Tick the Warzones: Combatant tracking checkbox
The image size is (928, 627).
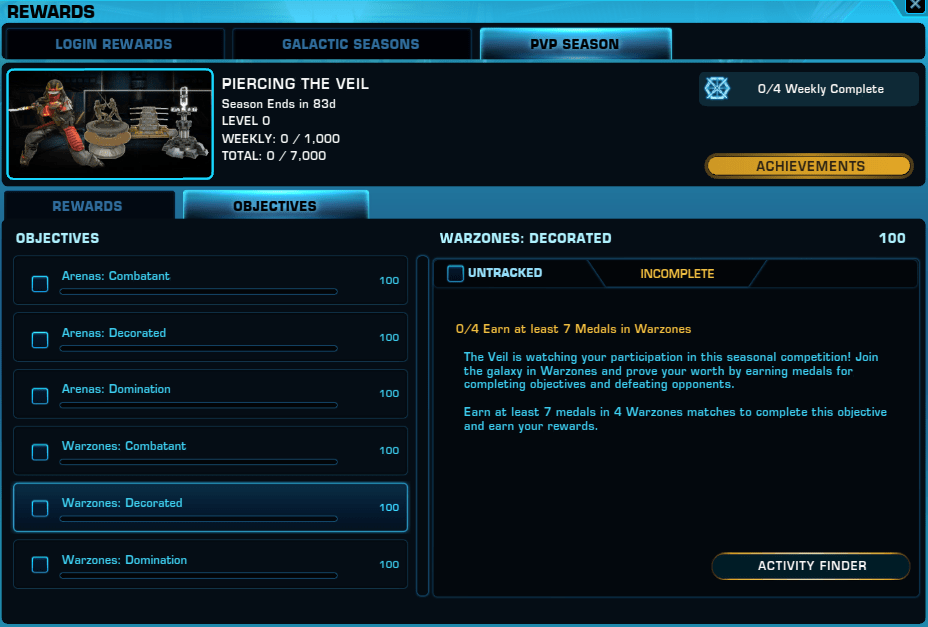[40, 452]
